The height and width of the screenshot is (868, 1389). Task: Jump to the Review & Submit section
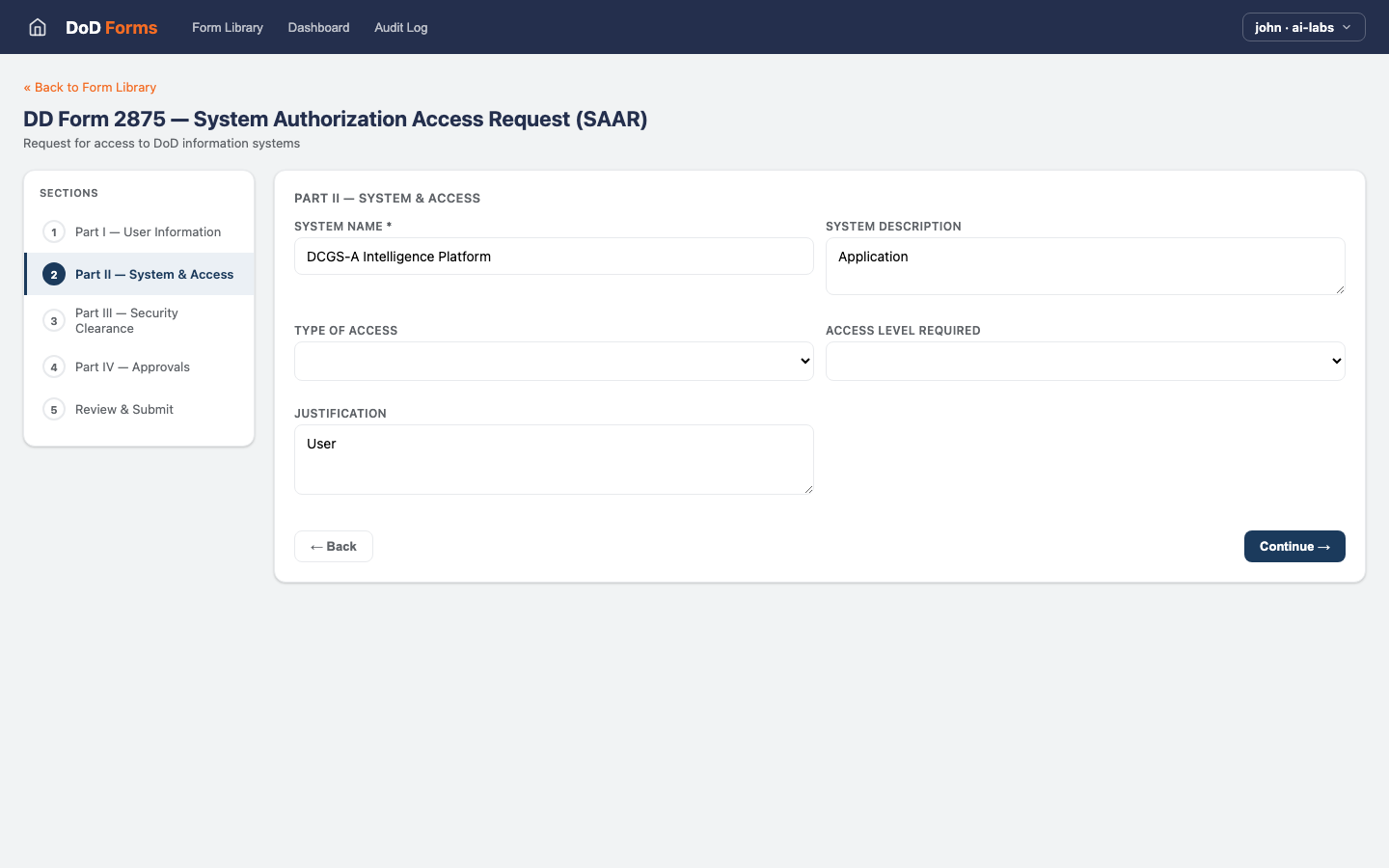(x=124, y=410)
